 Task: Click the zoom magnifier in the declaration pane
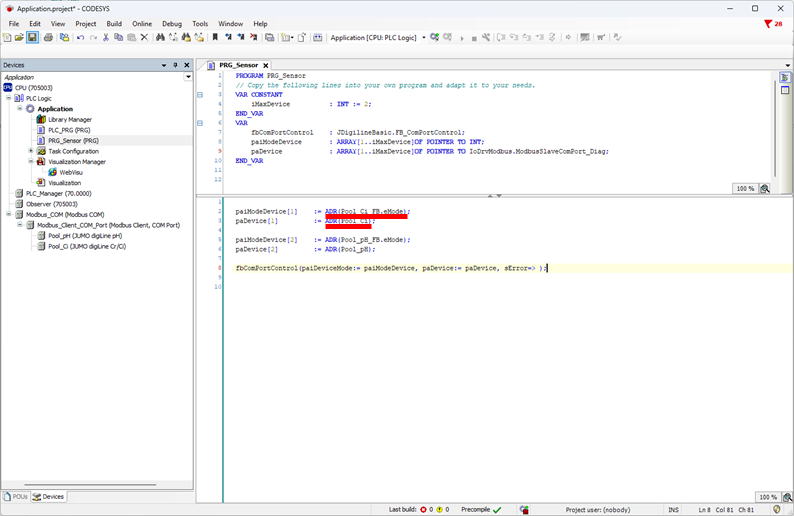coord(765,188)
